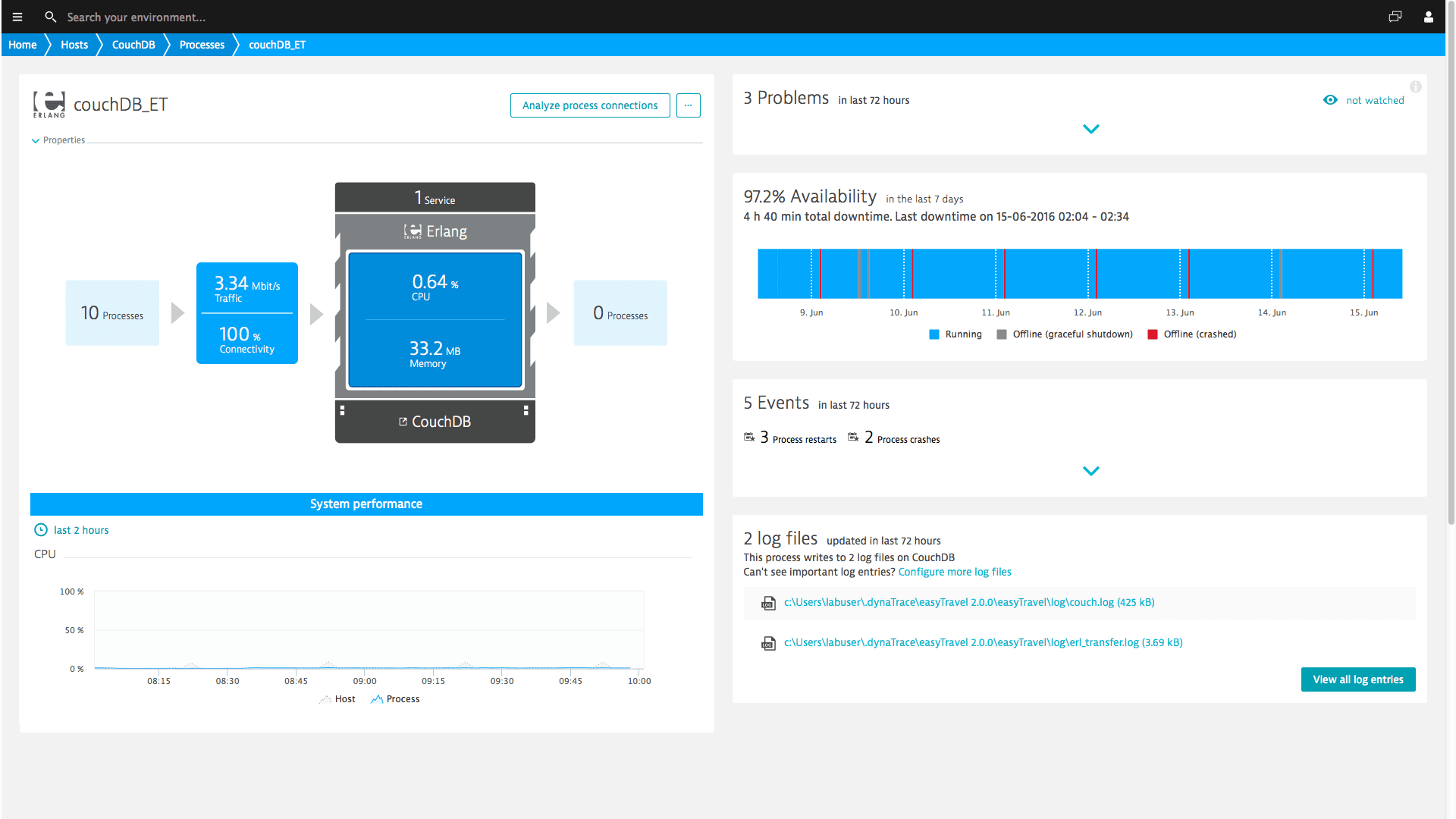Viewport: 1456px width, 819px height.
Task: Open the System performance tab
Action: 366,504
